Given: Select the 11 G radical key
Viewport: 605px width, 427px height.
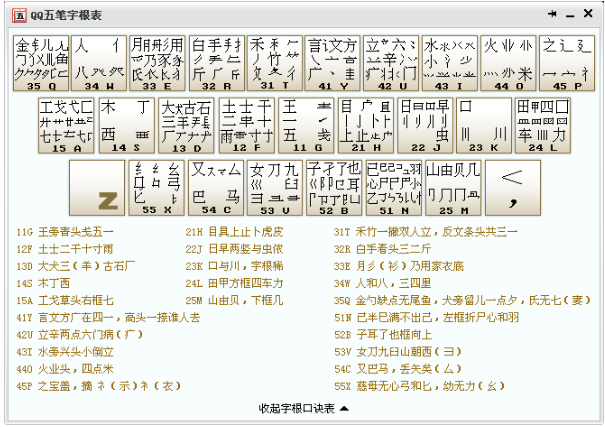Looking at the screenshot, I should [x=306, y=125].
